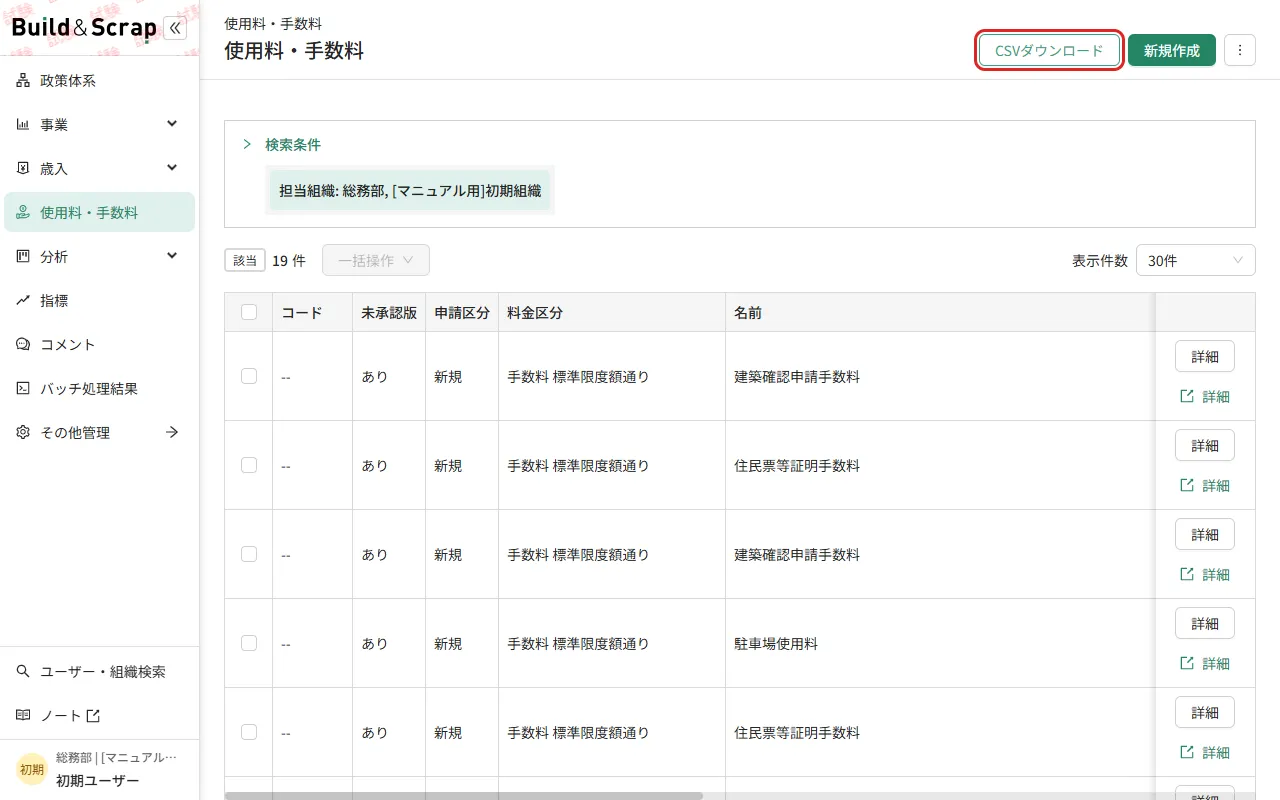Image resolution: width=1280 pixels, height=800 pixels.
Task: Open external 詳細 link in first 住民票等証明手数料 row
Action: (x=1205, y=486)
